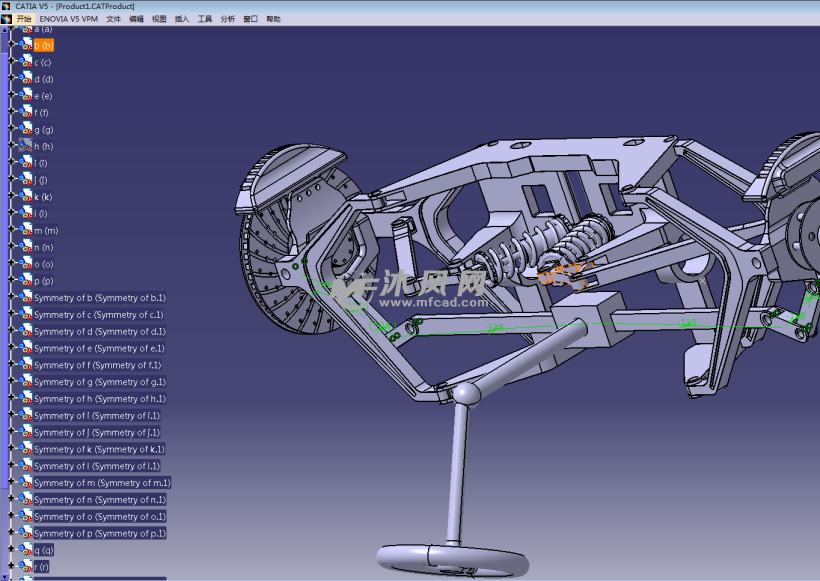Open the 文件 menu
The width and height of the screenshot is (820, 581).
(113, 19)
